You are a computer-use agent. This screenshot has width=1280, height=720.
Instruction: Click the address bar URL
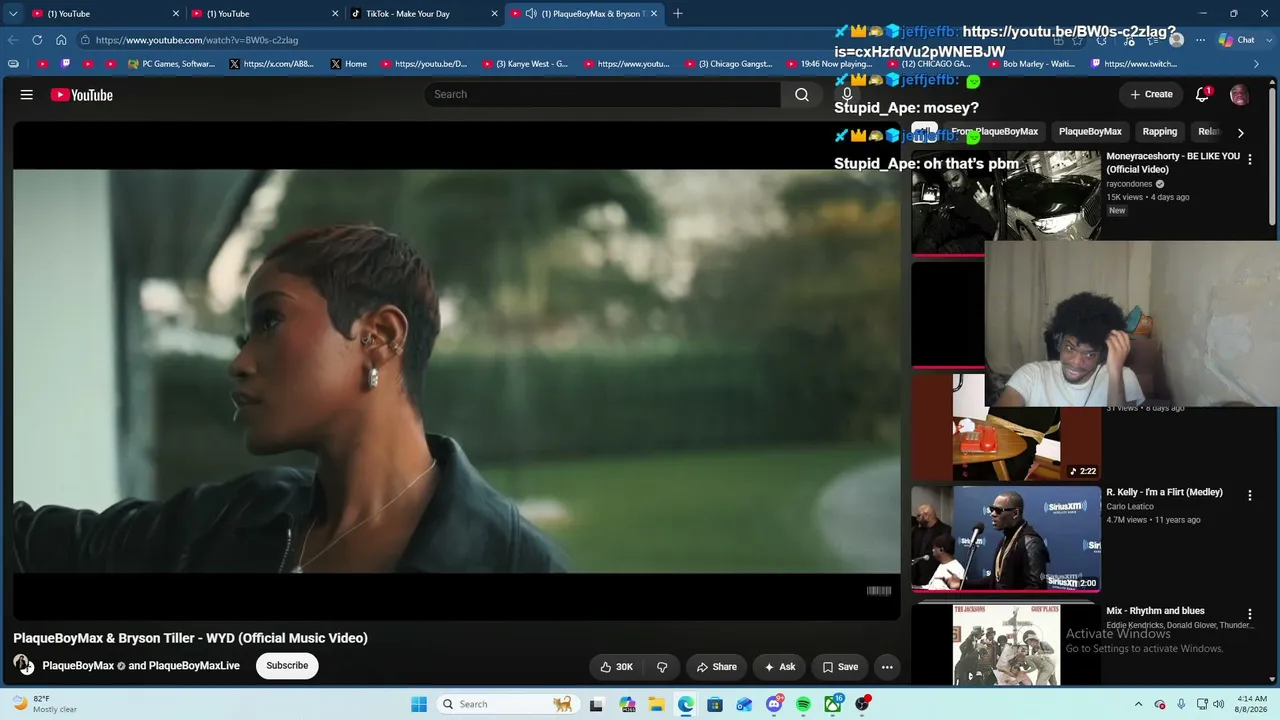coord(197,40)
